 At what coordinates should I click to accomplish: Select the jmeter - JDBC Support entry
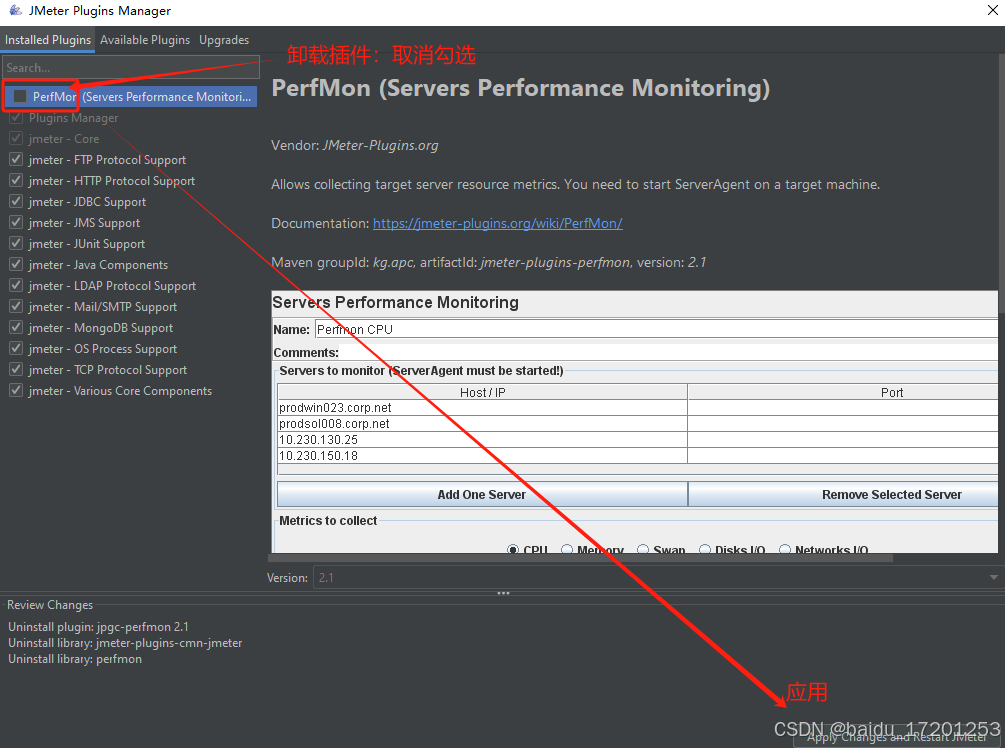click(87, 202)
